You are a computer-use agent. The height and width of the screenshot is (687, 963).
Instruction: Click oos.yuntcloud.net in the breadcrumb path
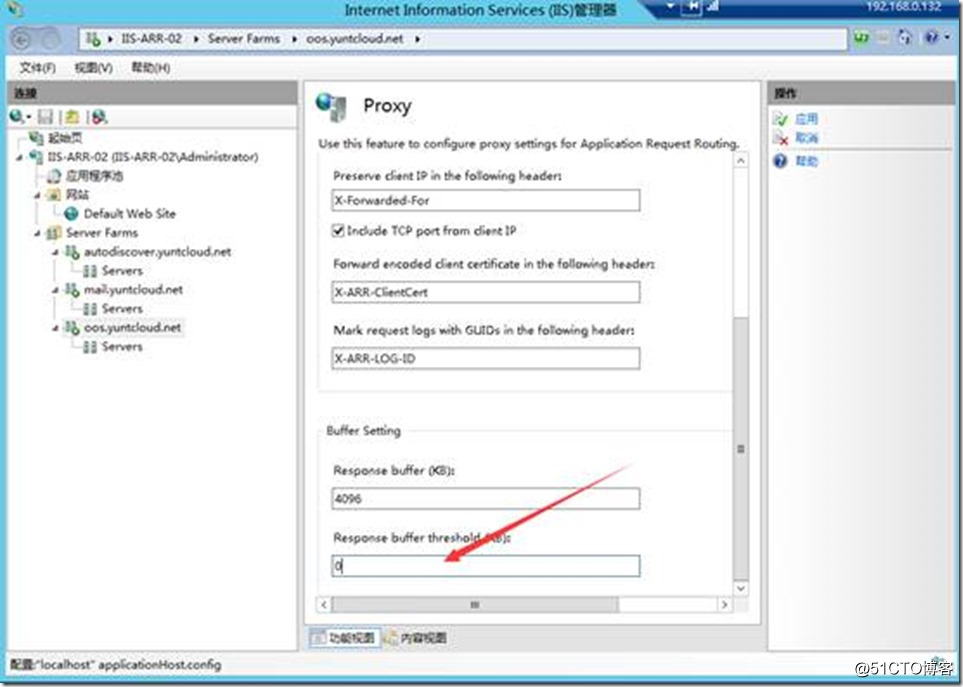pyautogui.click(x=354, y=39)
